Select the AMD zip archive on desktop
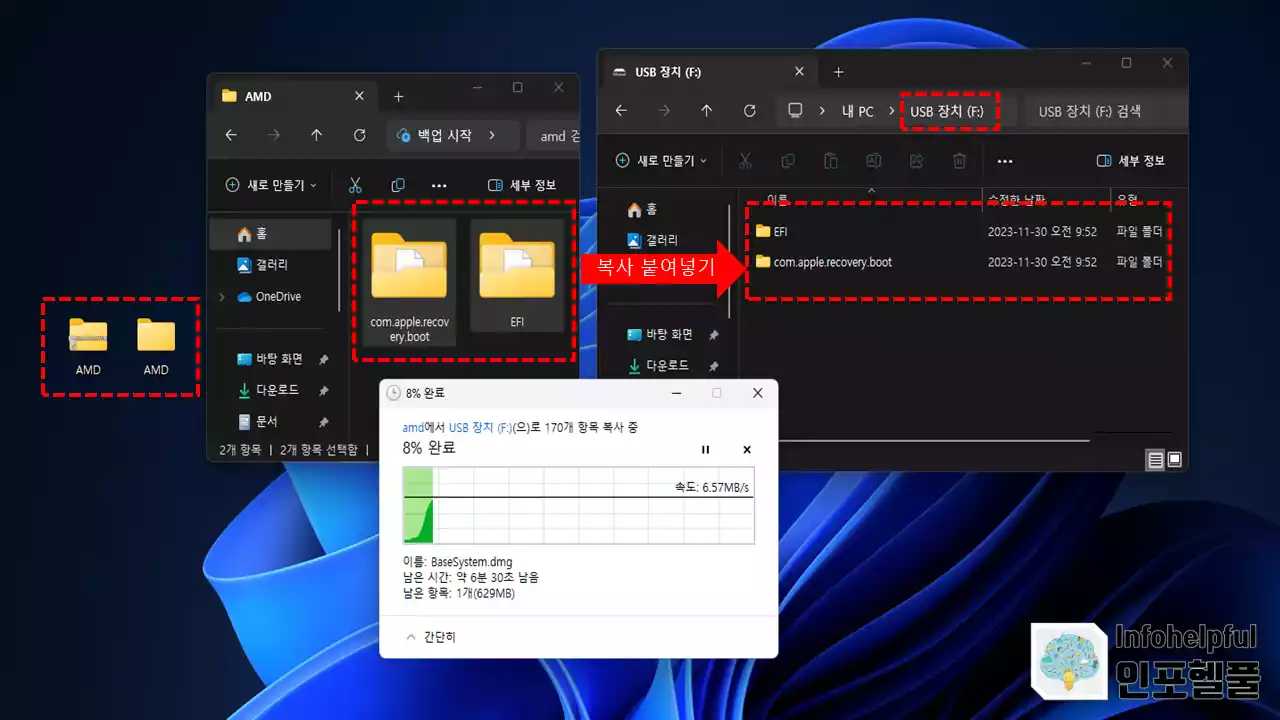The height and width of the screenshot is (720, 1280). (x=88, y=346)
